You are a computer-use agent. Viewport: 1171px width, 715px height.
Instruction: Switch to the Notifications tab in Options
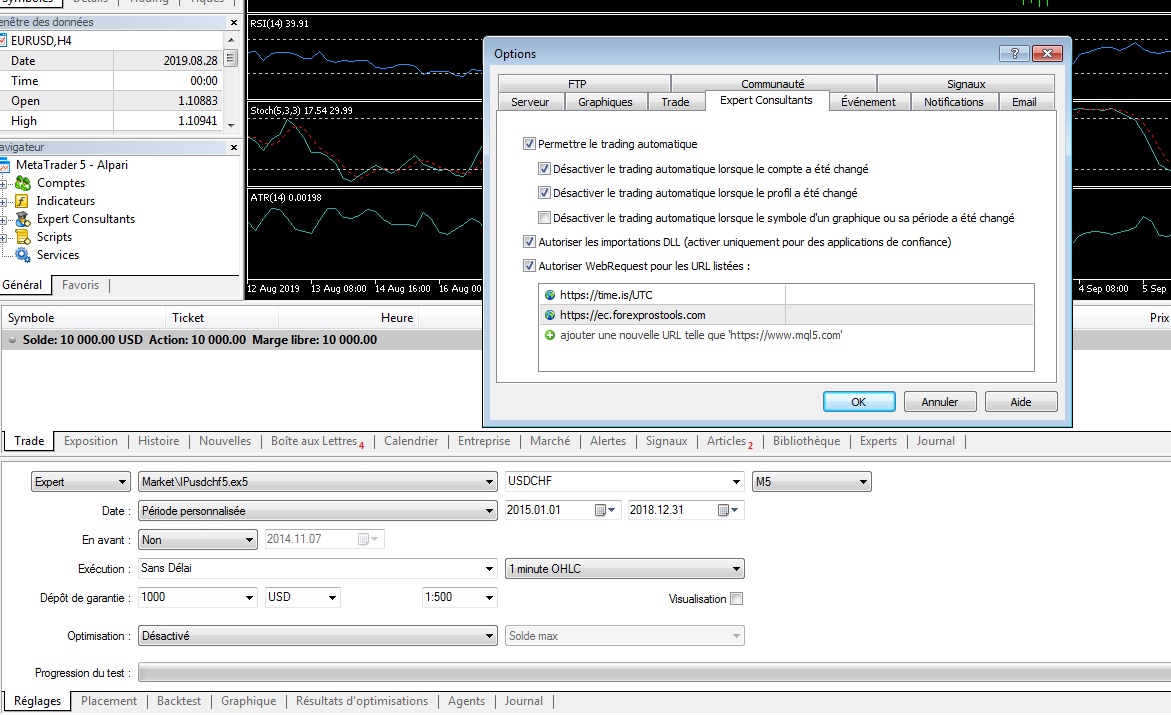pos(954,102)
